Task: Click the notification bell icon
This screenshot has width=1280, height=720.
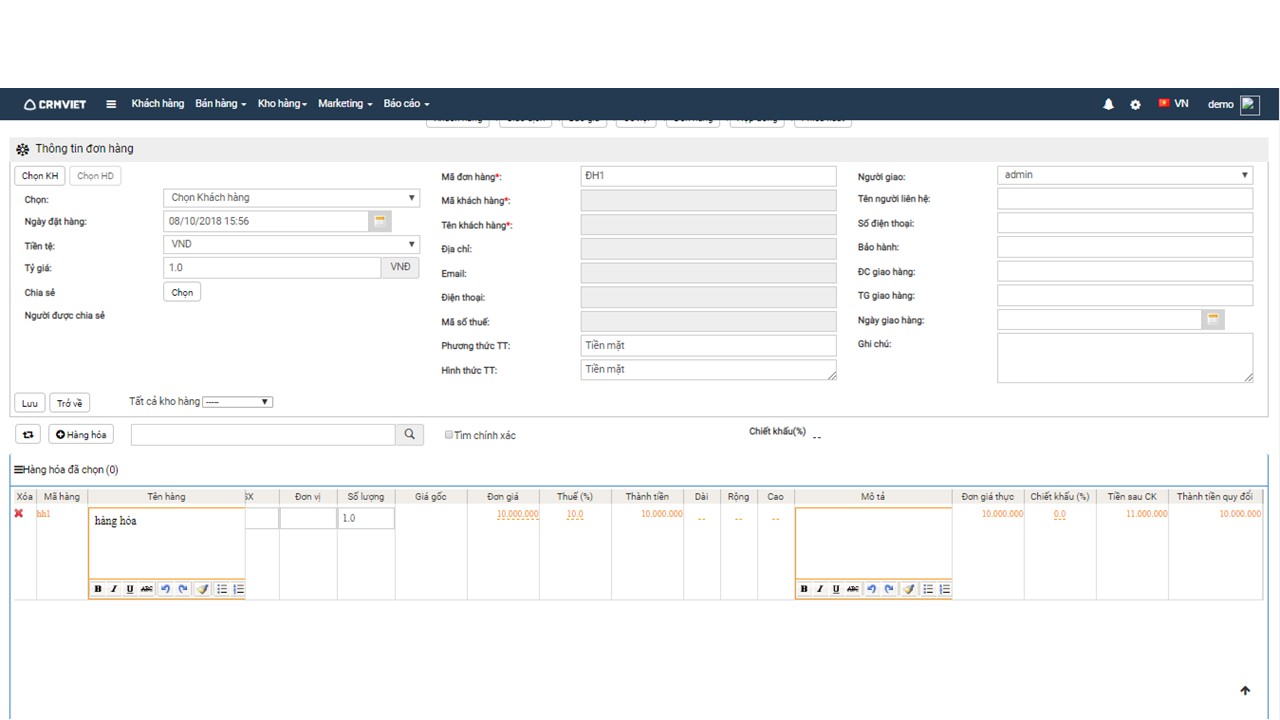Action: [1108, 104]
